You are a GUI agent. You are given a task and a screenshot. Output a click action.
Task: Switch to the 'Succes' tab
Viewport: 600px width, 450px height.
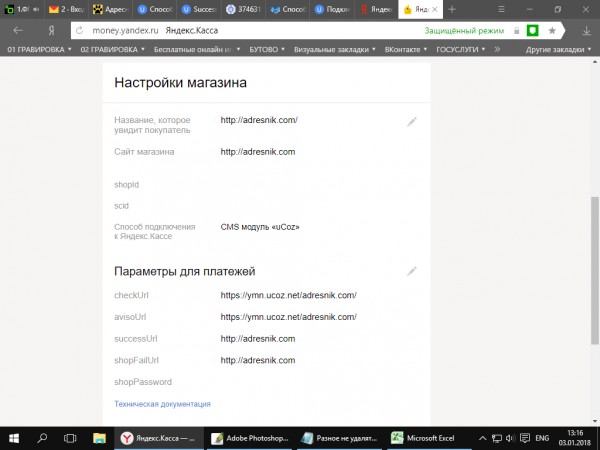point(199,10)
